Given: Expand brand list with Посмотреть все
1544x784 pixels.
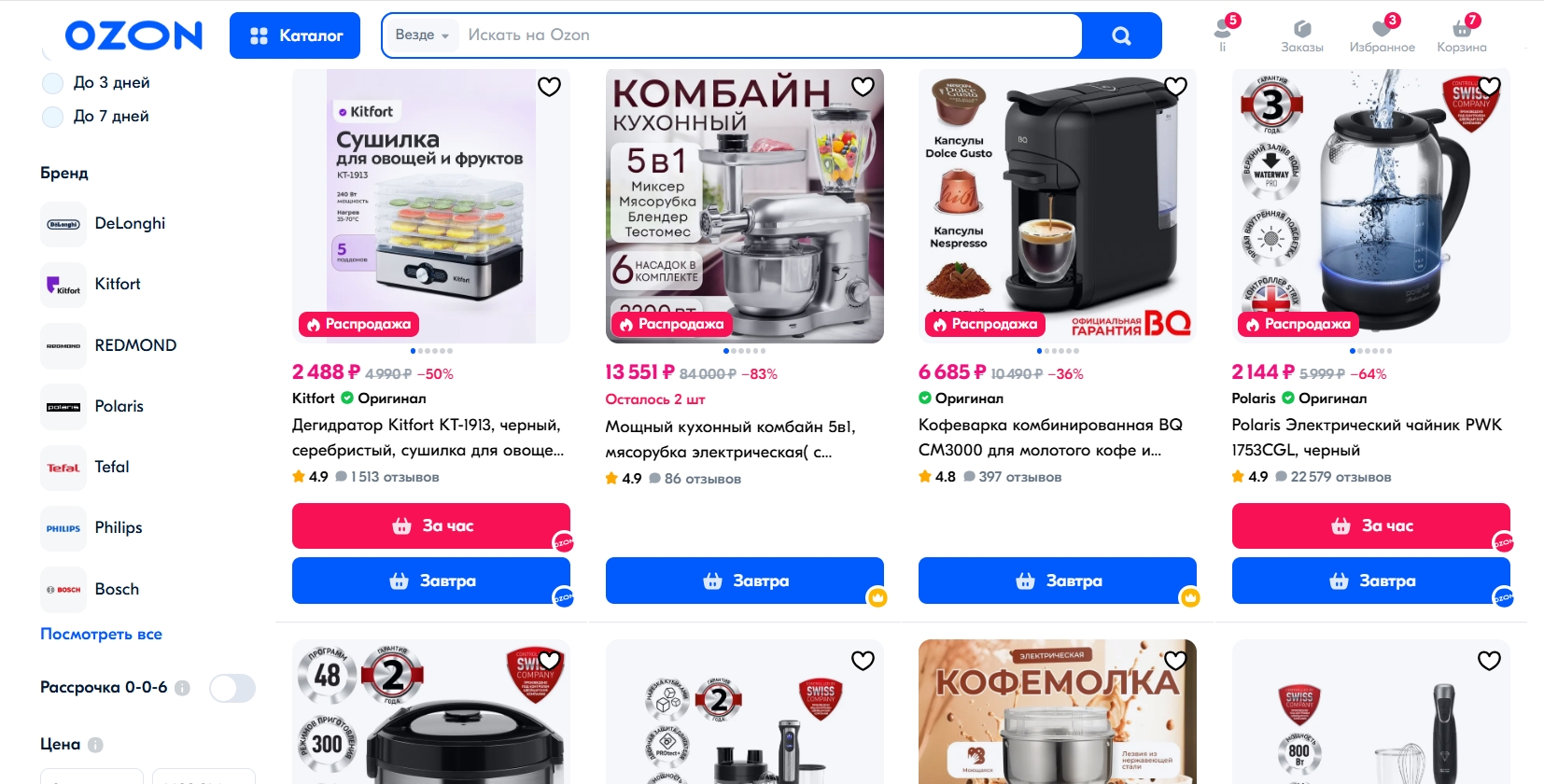Looking at the screenshot, I should point(101,634).
